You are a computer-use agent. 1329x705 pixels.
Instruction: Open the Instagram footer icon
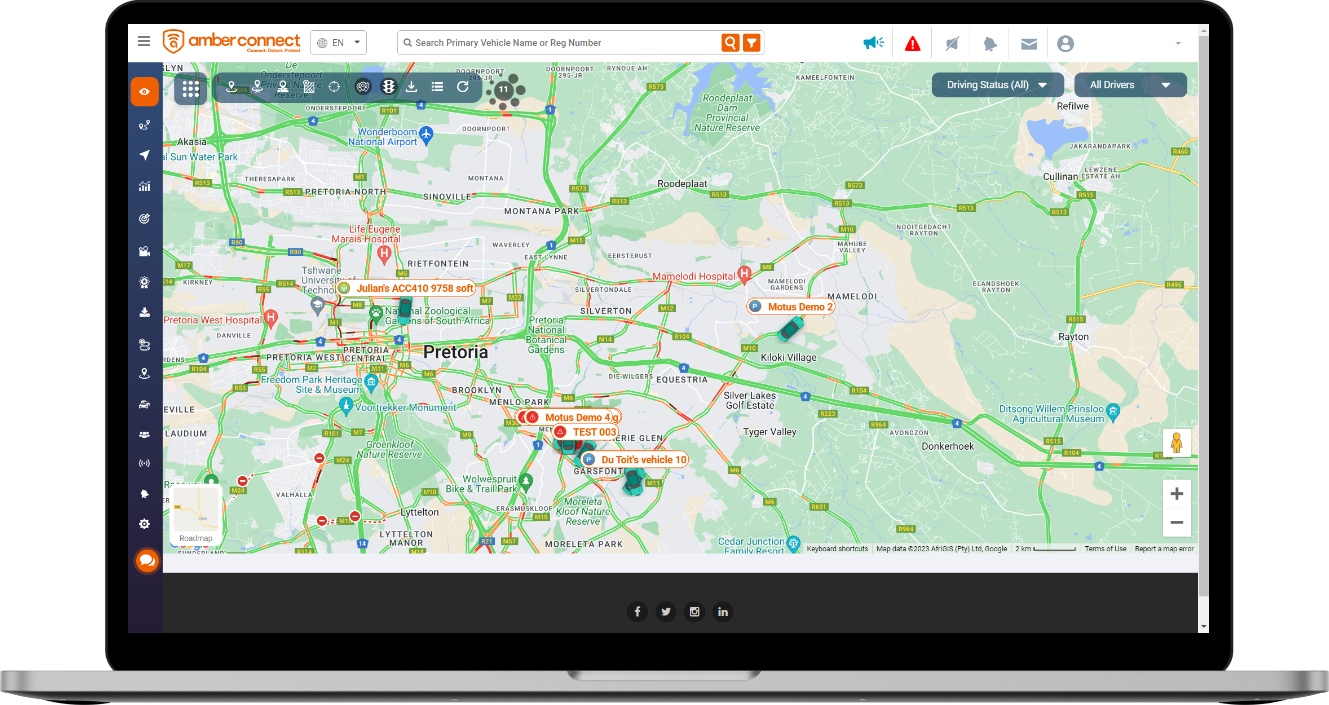[694, 612]
